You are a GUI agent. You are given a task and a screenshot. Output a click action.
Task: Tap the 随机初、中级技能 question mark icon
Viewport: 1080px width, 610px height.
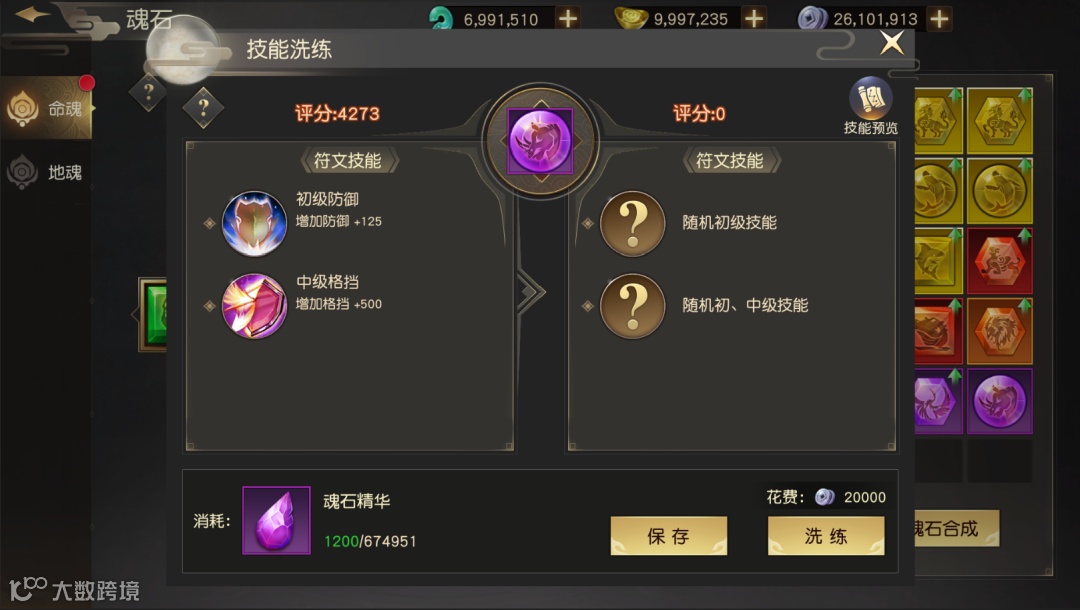coord(632,306)
